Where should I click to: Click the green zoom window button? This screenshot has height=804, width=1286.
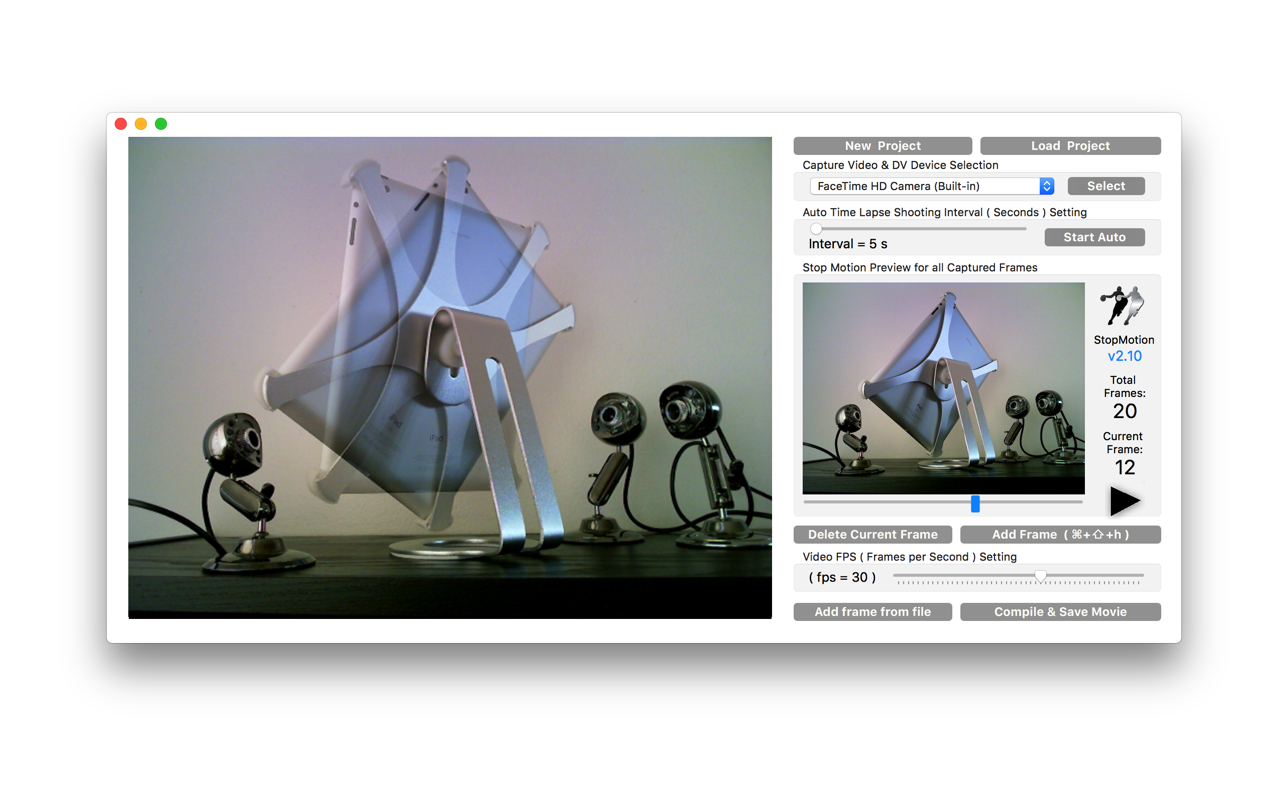161,124
